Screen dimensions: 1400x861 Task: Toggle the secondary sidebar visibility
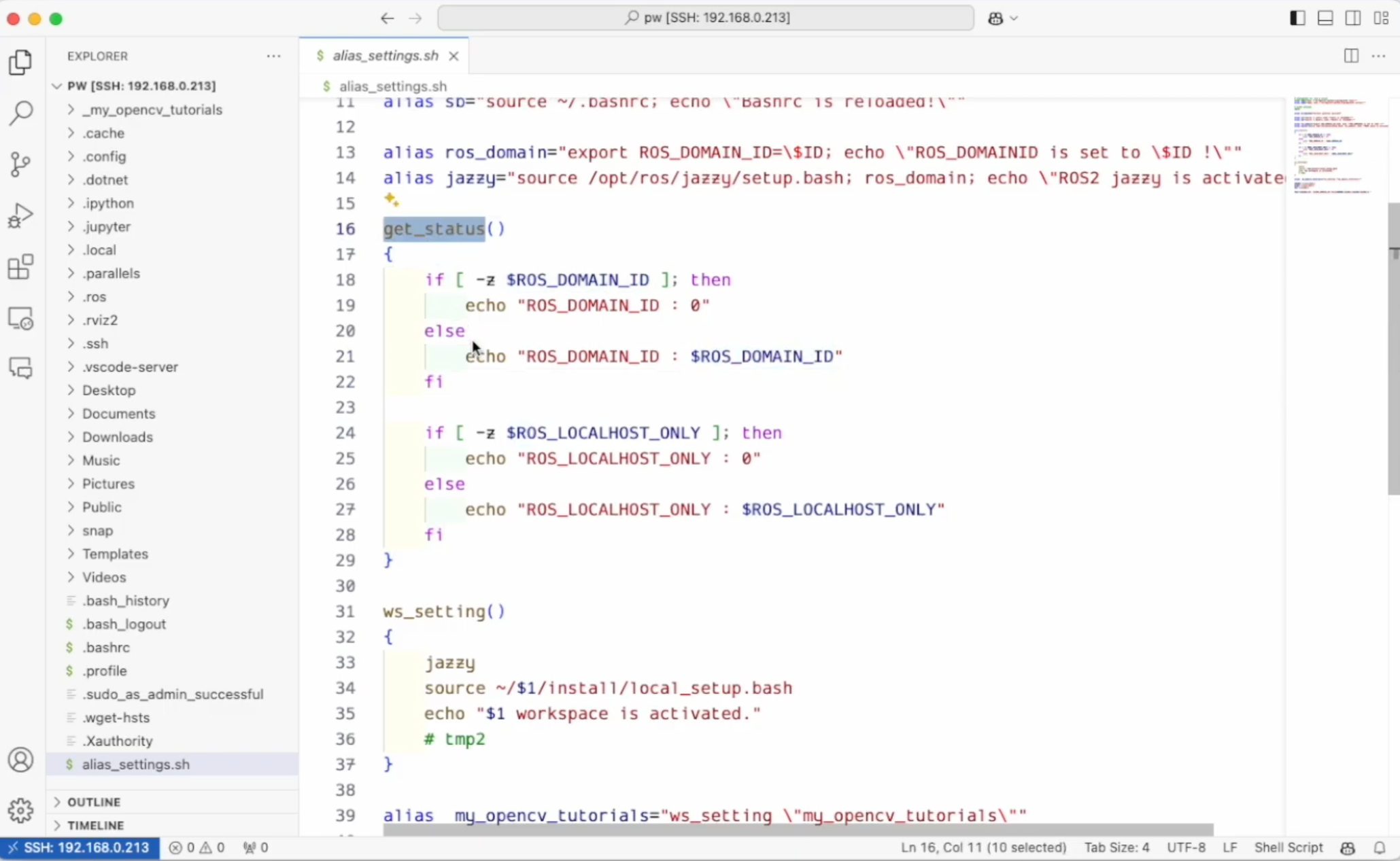point(1353,18)
